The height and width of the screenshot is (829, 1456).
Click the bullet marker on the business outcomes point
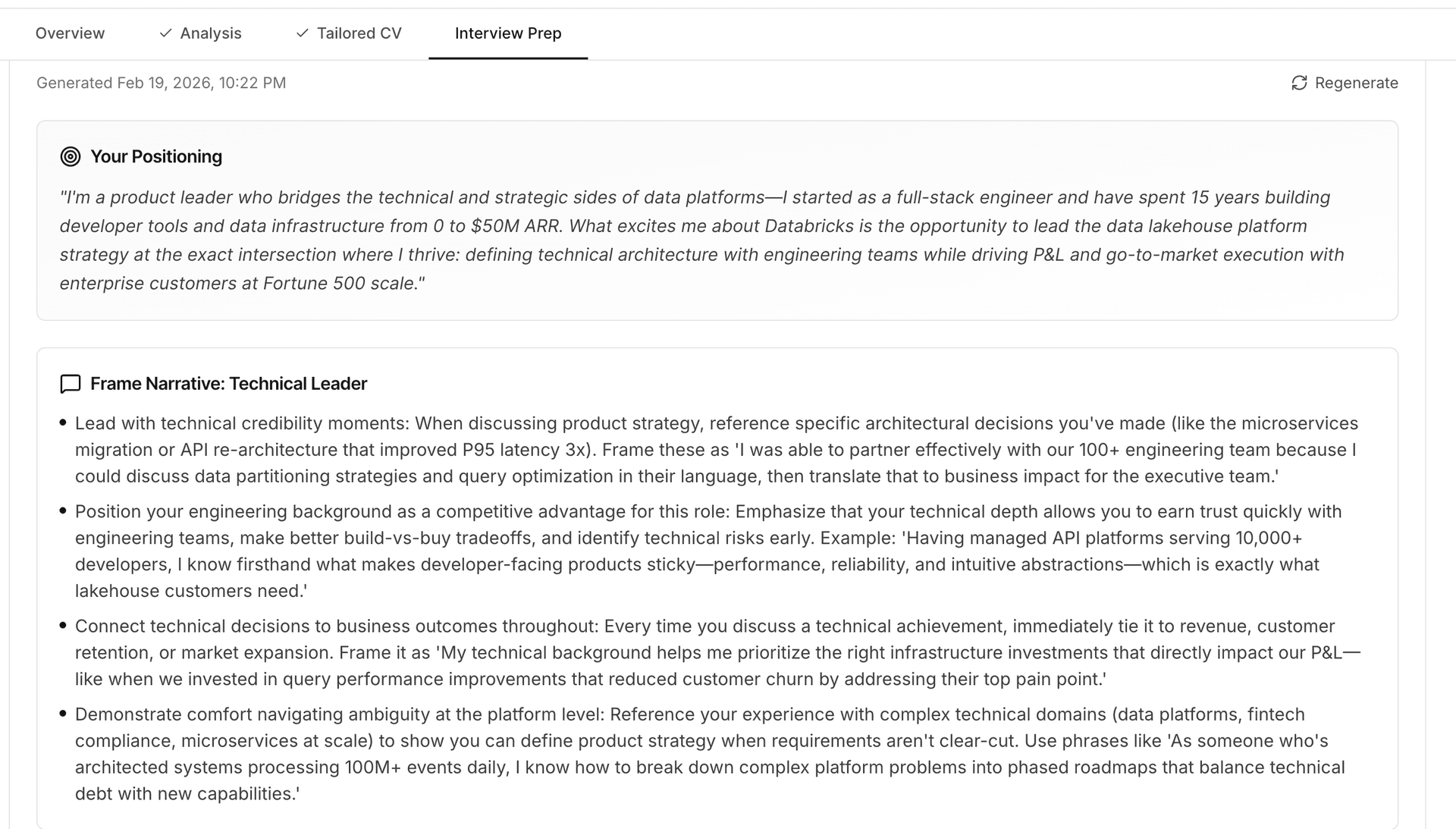(x=63, y=624)
